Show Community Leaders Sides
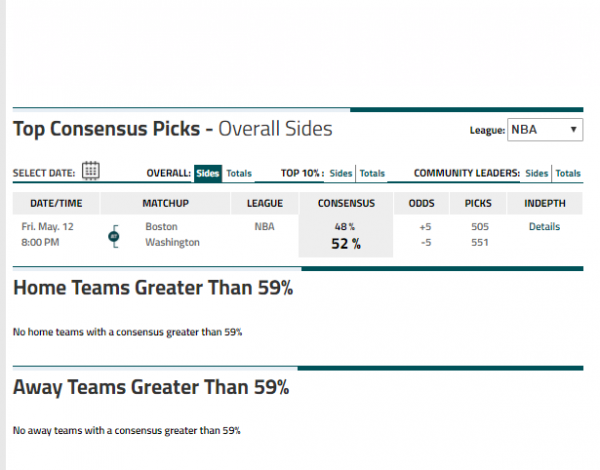The image size is (600, 470). (536, 173)
